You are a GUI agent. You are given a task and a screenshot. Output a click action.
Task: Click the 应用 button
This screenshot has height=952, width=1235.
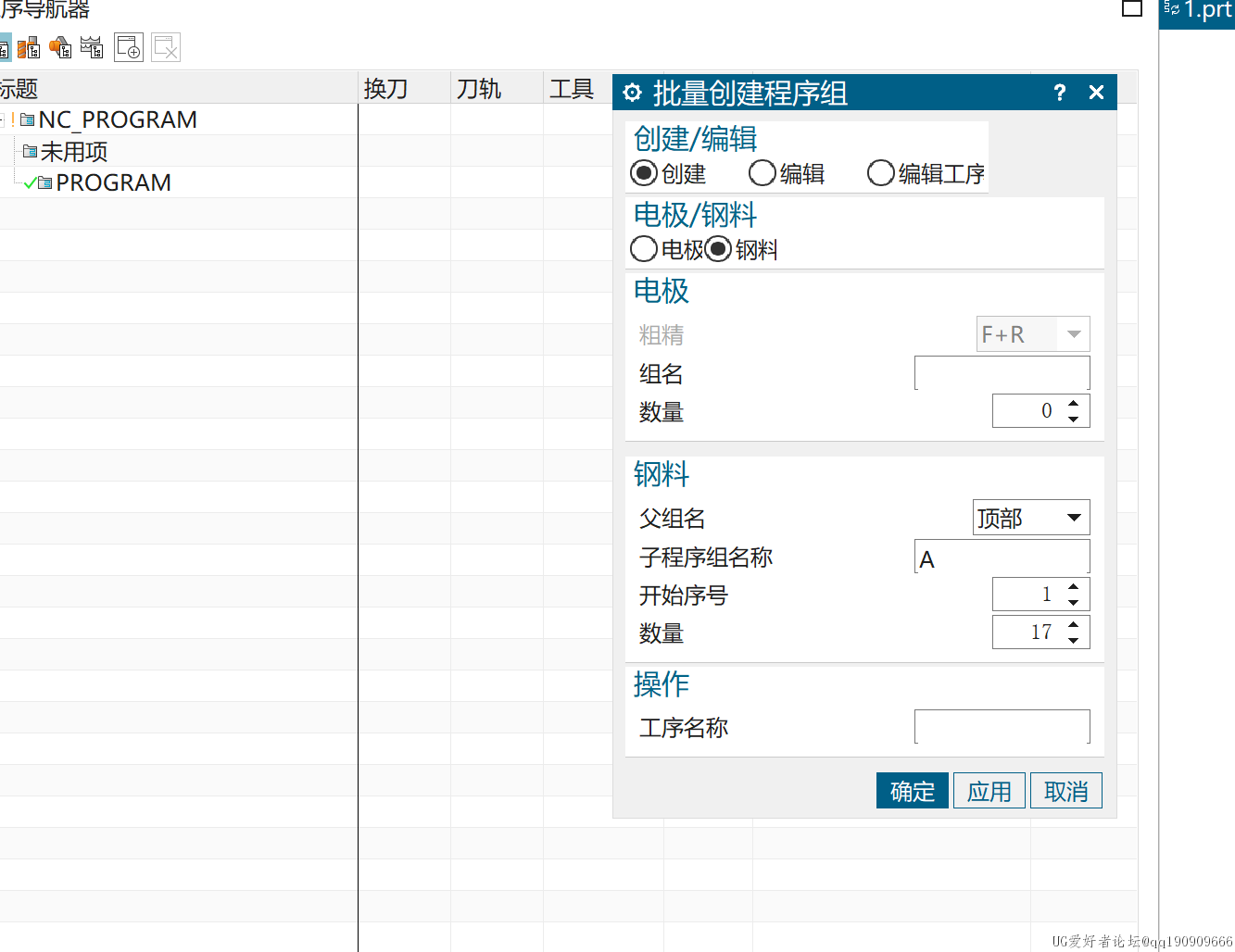pos(989,791)
